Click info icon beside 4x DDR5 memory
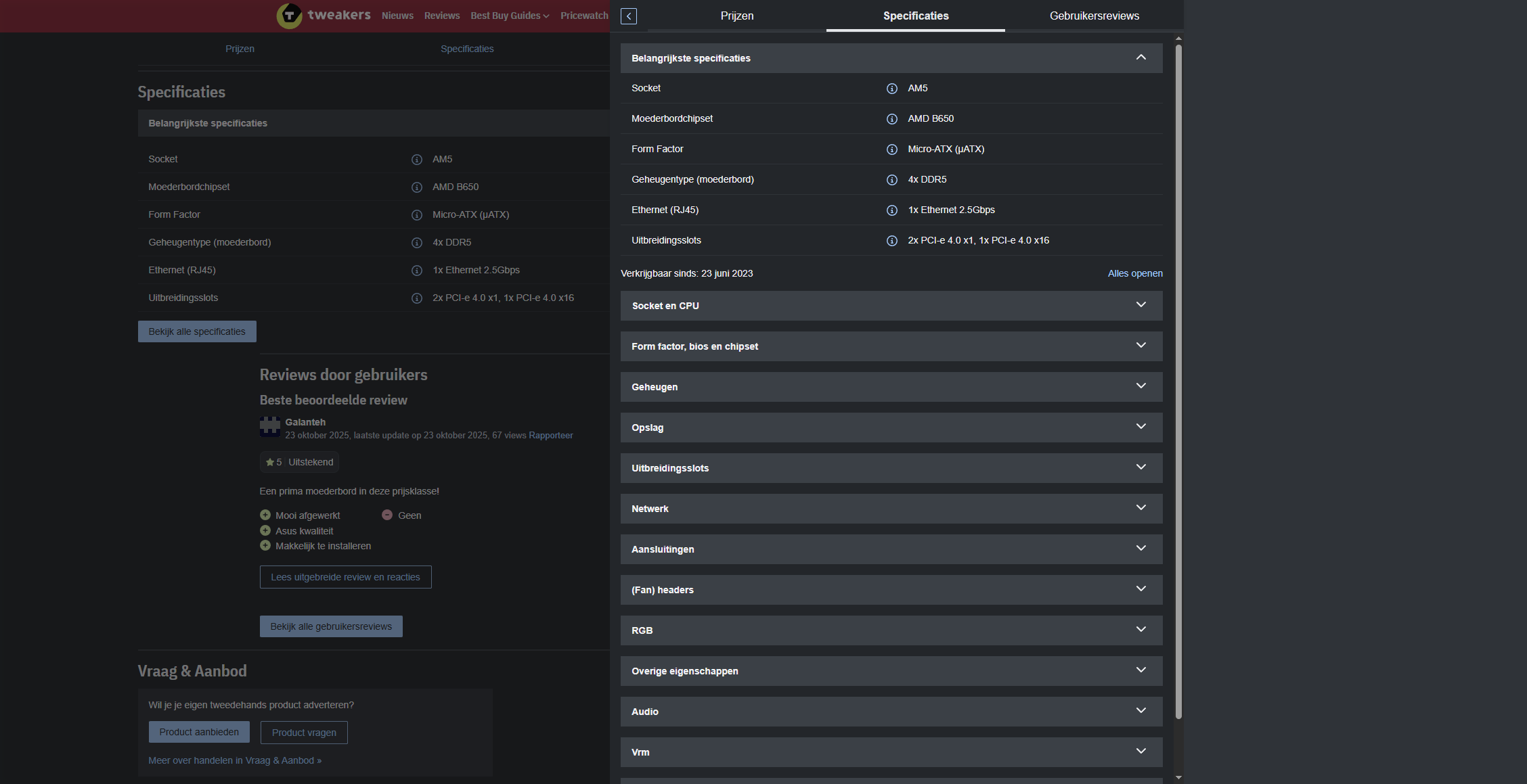The image size is (1527, 784). click(x=892, y=180)
